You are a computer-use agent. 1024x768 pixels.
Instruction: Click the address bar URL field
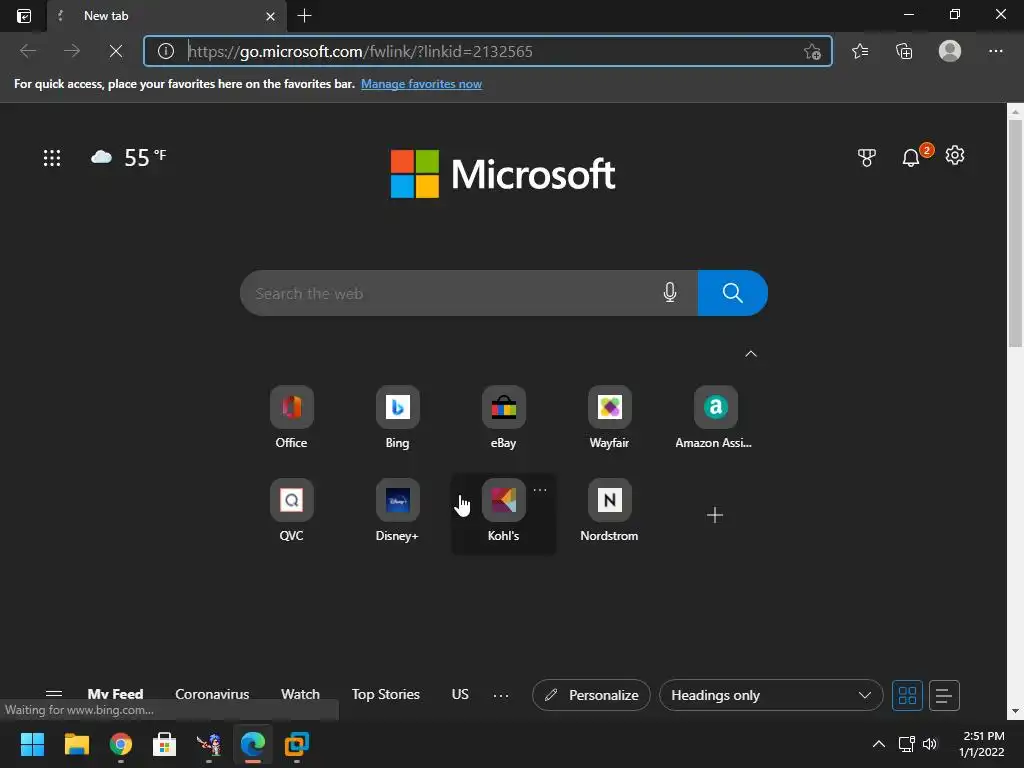tap(487, 51)
